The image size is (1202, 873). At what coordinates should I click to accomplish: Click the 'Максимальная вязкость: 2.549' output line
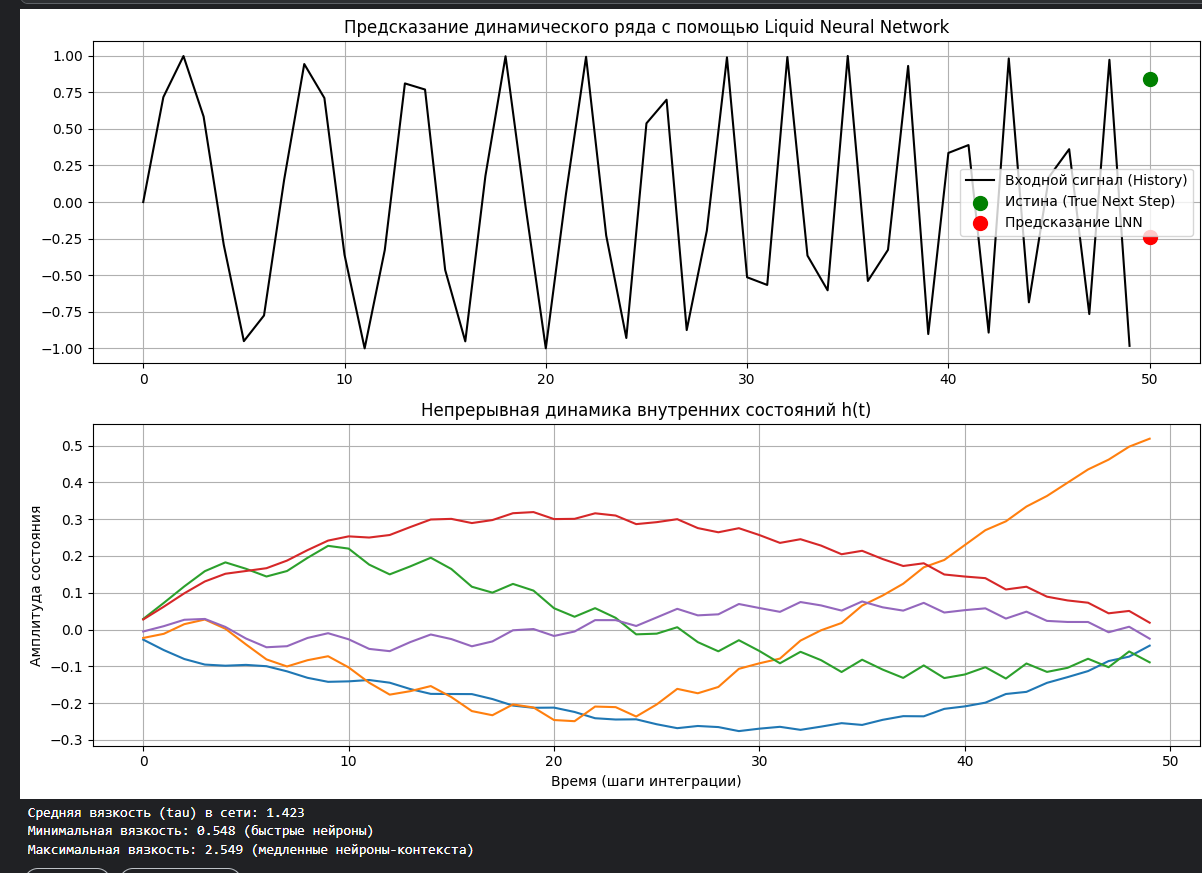(x=250, y=850)
